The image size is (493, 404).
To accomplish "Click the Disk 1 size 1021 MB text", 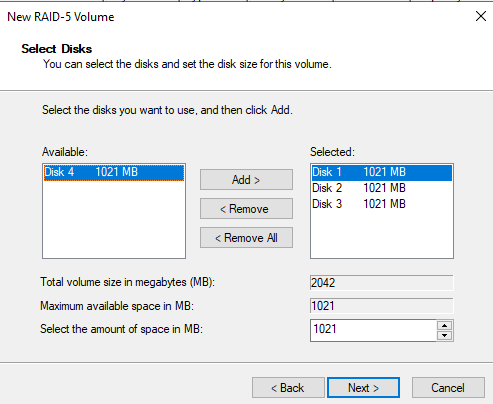I will [384, 172].
